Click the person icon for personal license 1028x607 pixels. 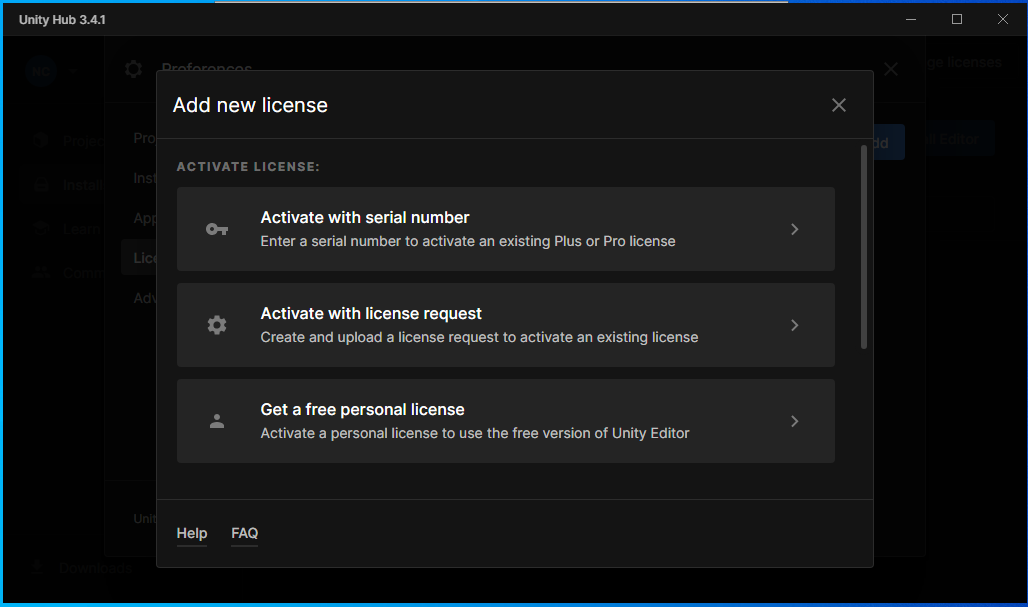[217, 421]
